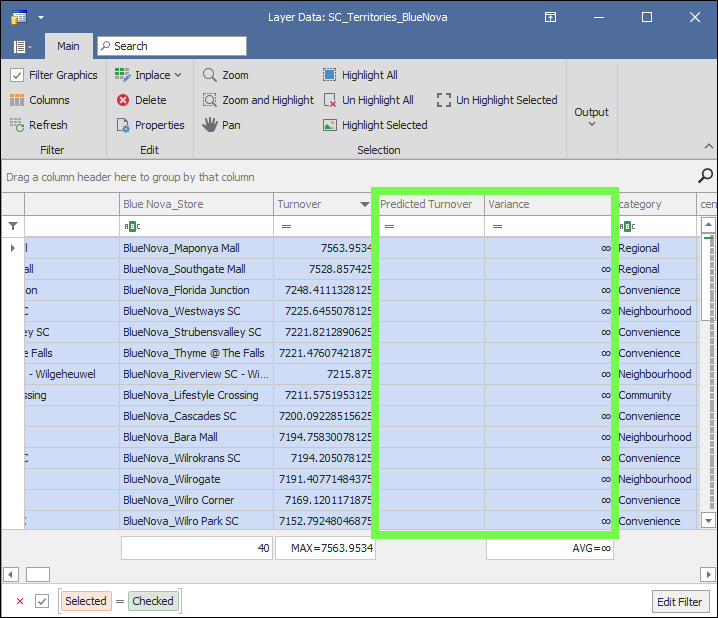
Task: Open the Output dropdown menu
Action: (591, 116)
